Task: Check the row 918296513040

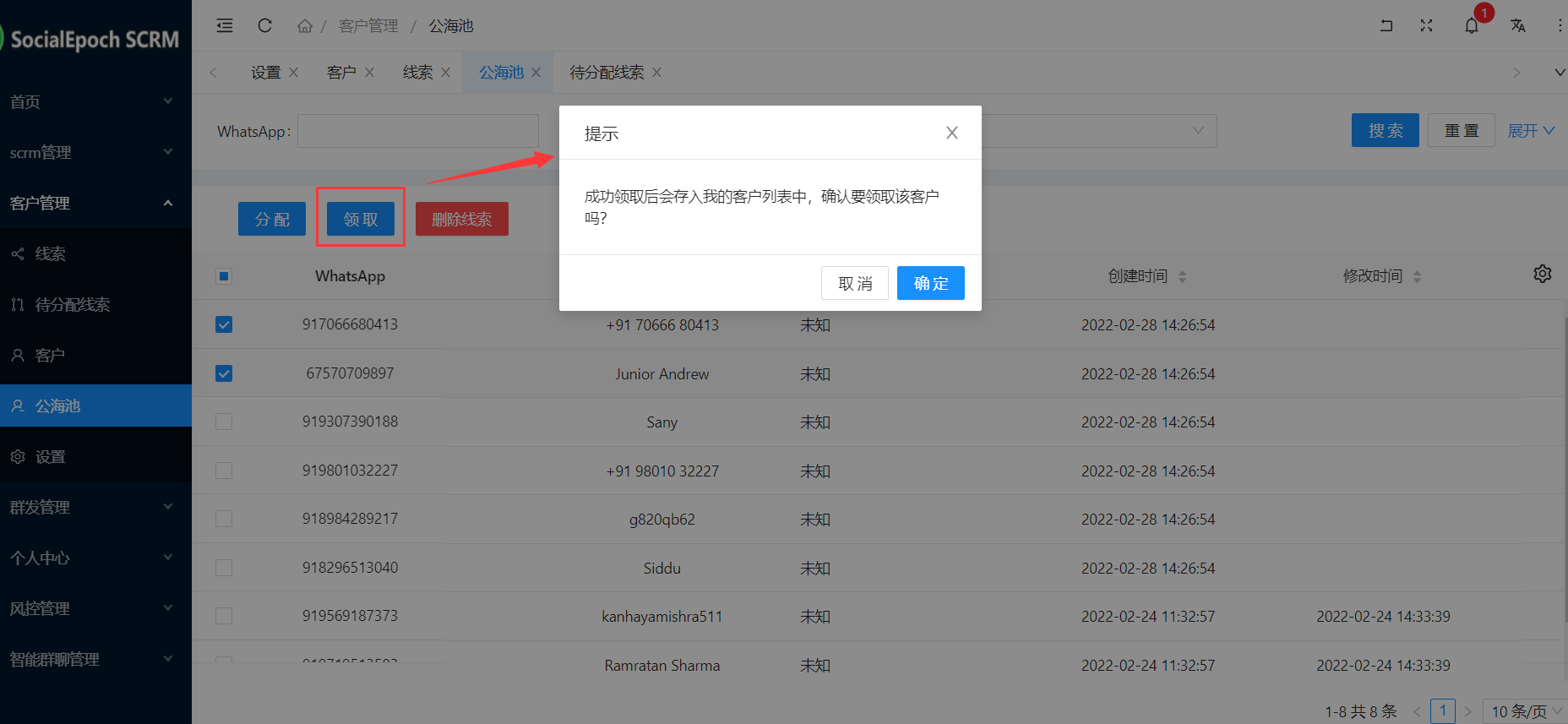Action: click(x=224, y=568)
